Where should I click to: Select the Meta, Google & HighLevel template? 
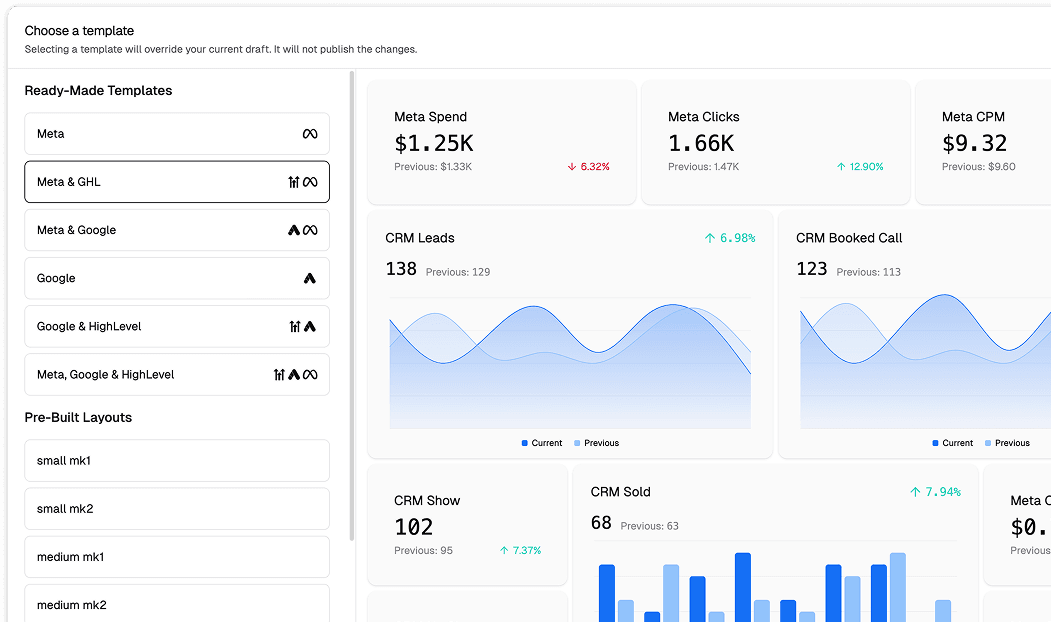176,375
